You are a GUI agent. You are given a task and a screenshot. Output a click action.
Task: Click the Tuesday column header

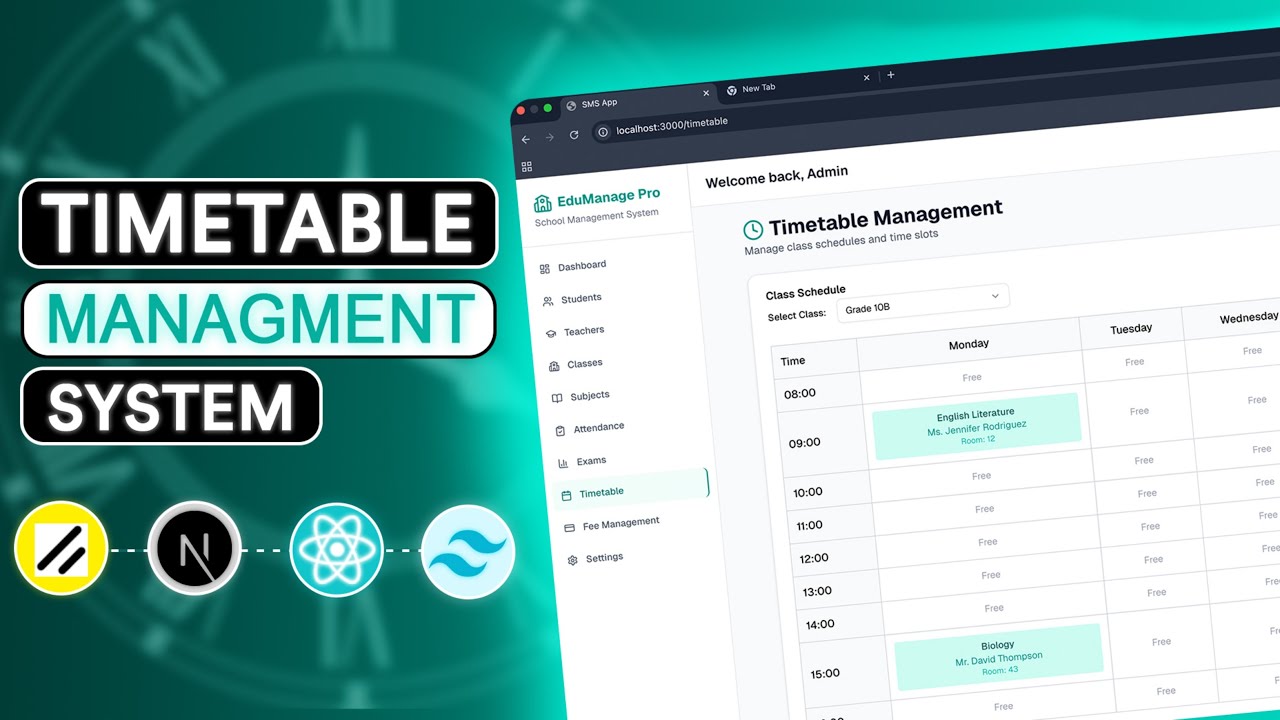point(1131,328)
